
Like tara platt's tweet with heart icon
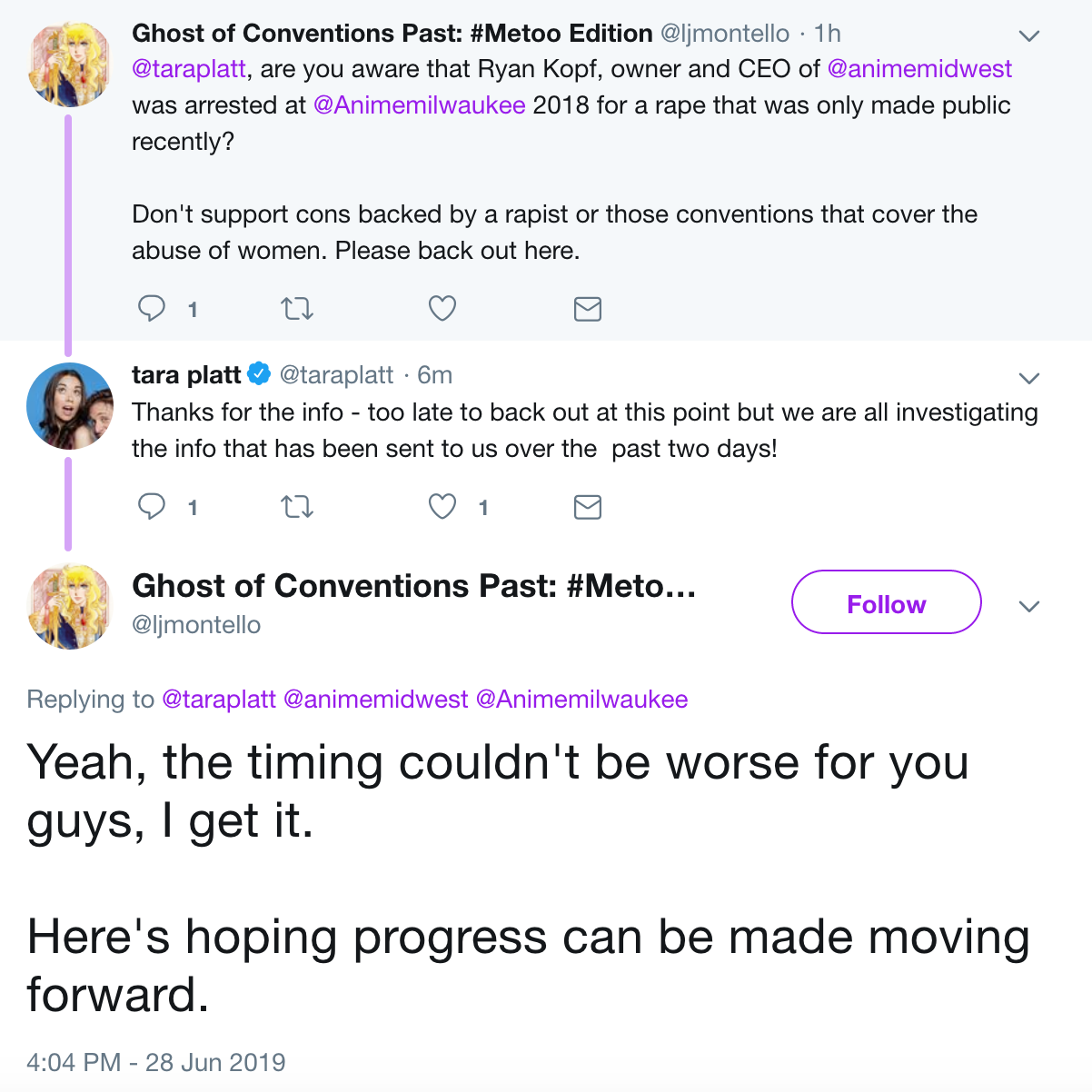click(x=442, y=506)
